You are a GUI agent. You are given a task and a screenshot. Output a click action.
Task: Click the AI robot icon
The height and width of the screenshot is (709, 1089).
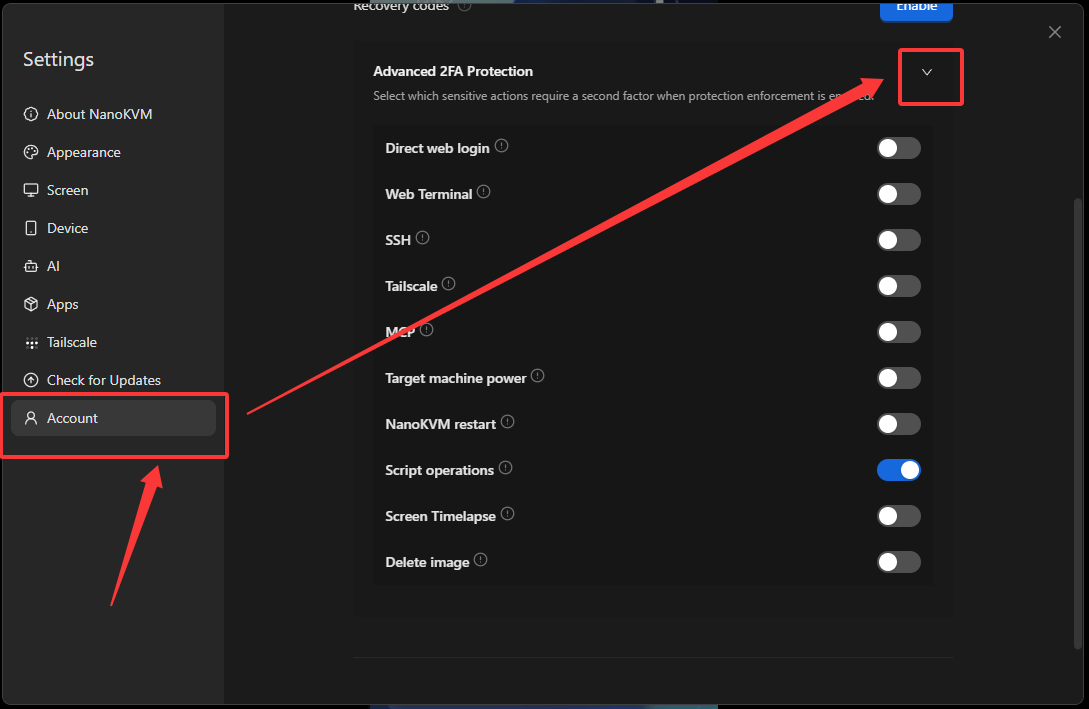31,266
